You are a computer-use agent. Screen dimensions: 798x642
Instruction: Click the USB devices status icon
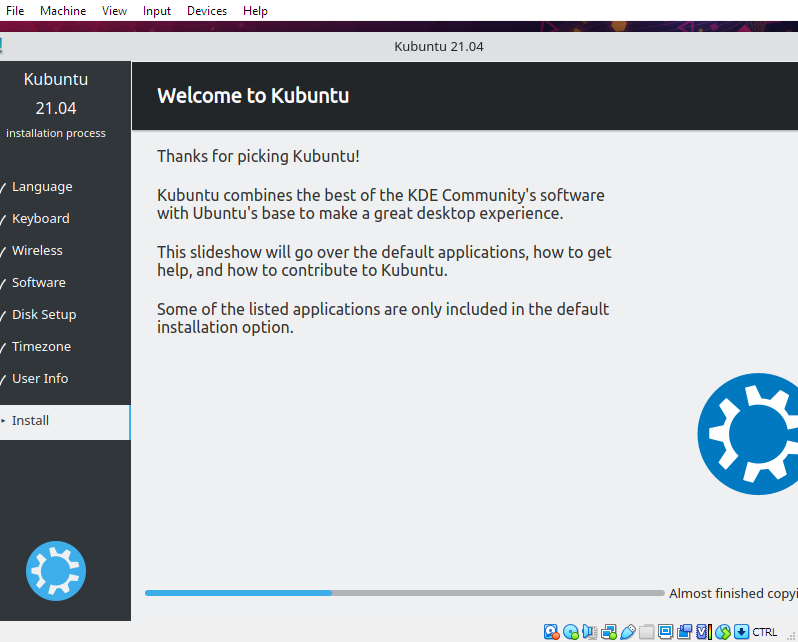[x=628, y=632]
